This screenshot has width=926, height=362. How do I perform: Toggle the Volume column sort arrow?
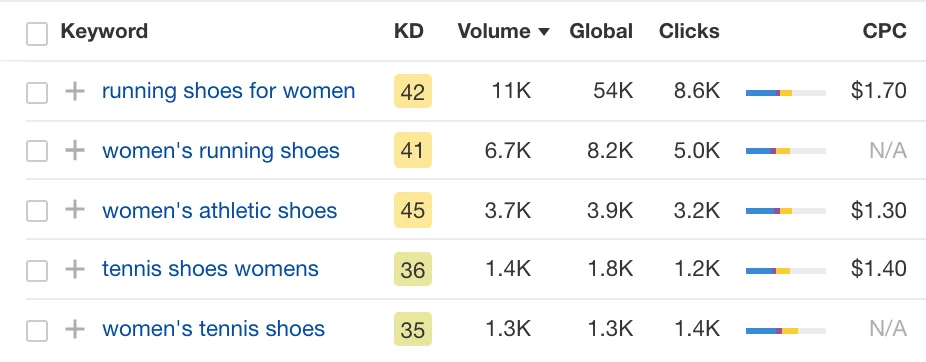pos(544,32)
